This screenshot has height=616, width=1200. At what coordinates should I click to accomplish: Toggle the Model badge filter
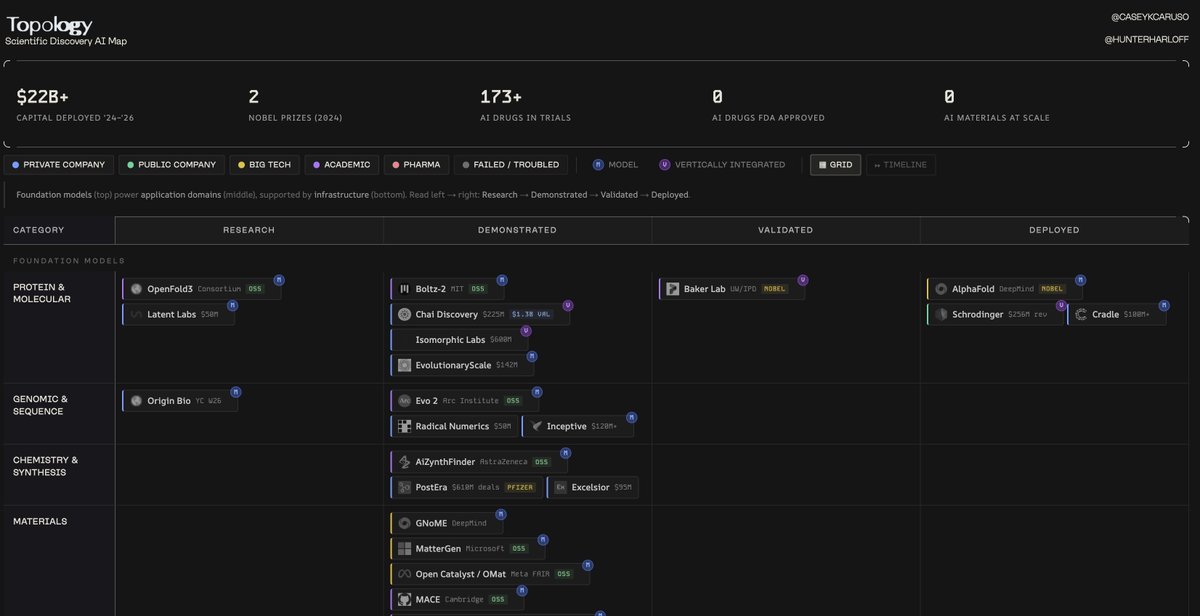pyautogui.click(x=615, y=165)
